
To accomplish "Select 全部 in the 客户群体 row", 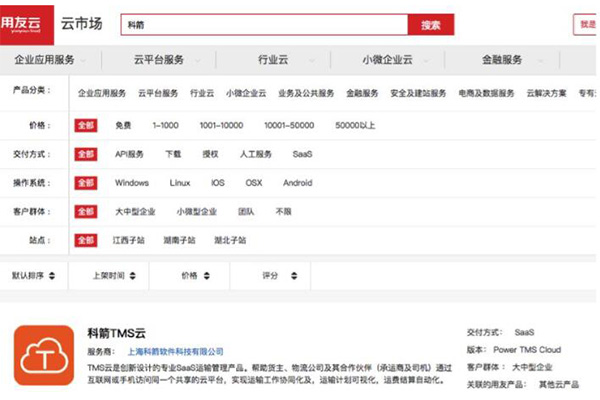I will click(86, 211).
